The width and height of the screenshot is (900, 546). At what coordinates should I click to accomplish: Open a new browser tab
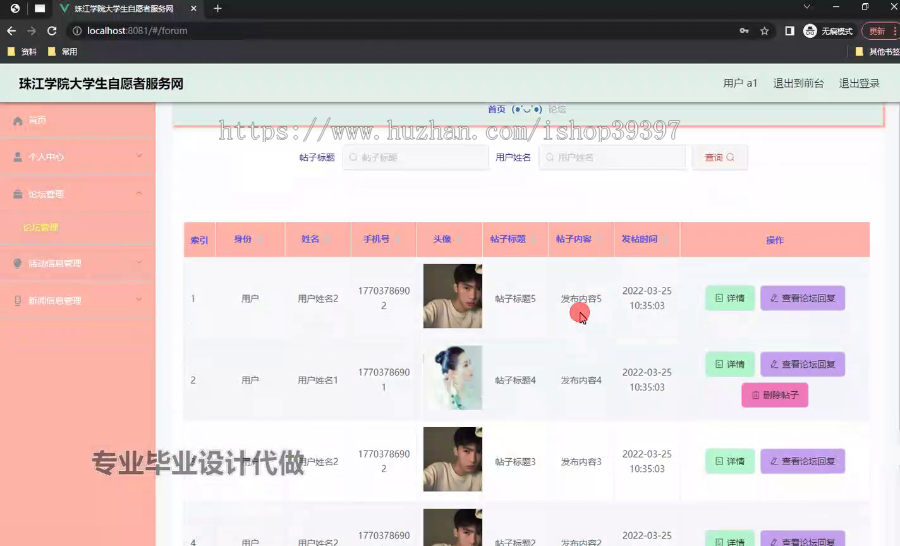[218, 9]
